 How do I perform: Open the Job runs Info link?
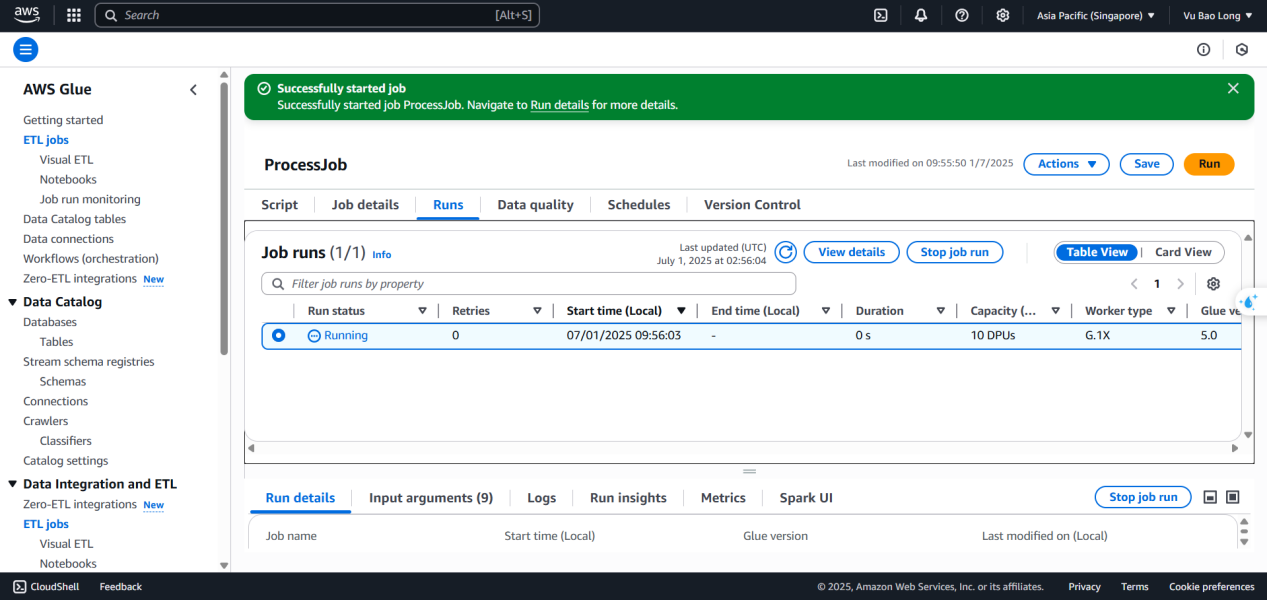pyautogui.click(x=382, y=255)
